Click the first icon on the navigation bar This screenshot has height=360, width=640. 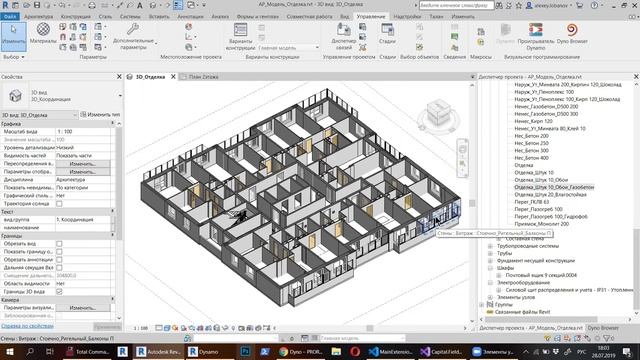[x=462, y=148]
